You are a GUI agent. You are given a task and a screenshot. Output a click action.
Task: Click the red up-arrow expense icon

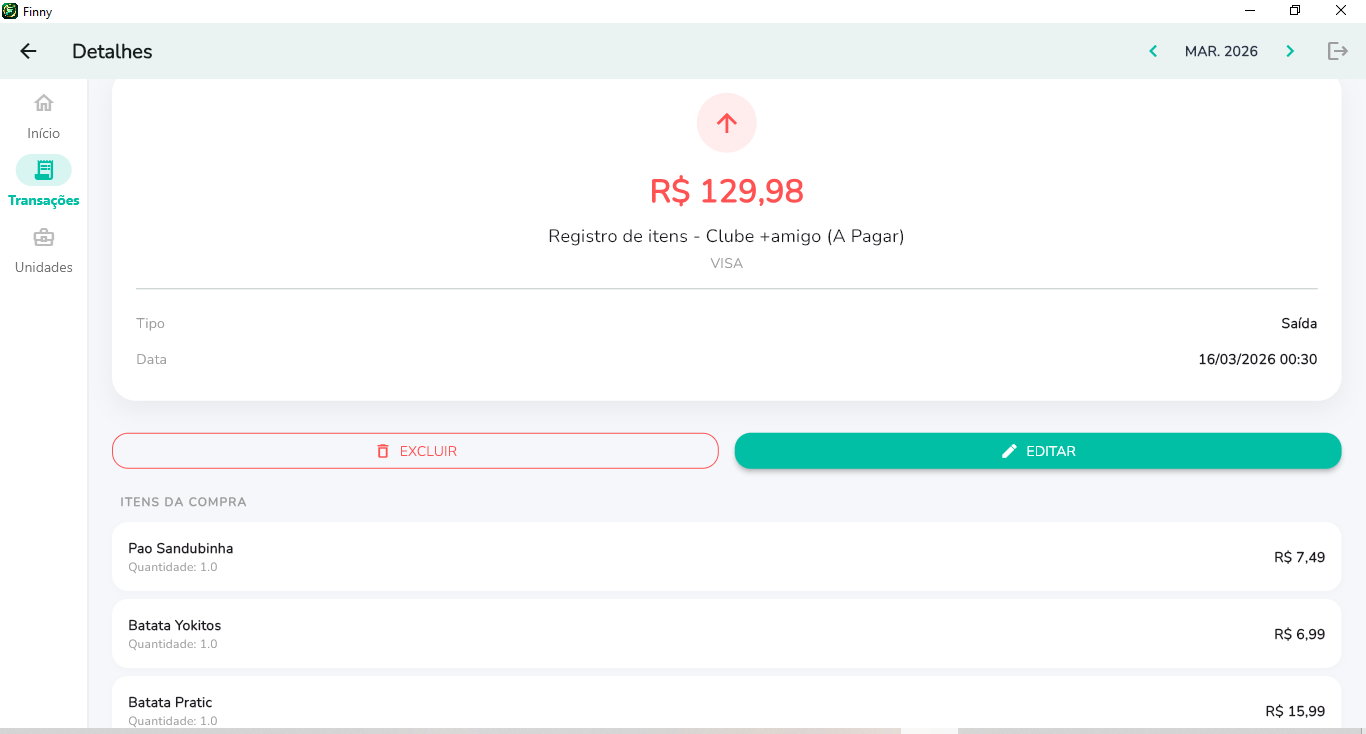727,123
